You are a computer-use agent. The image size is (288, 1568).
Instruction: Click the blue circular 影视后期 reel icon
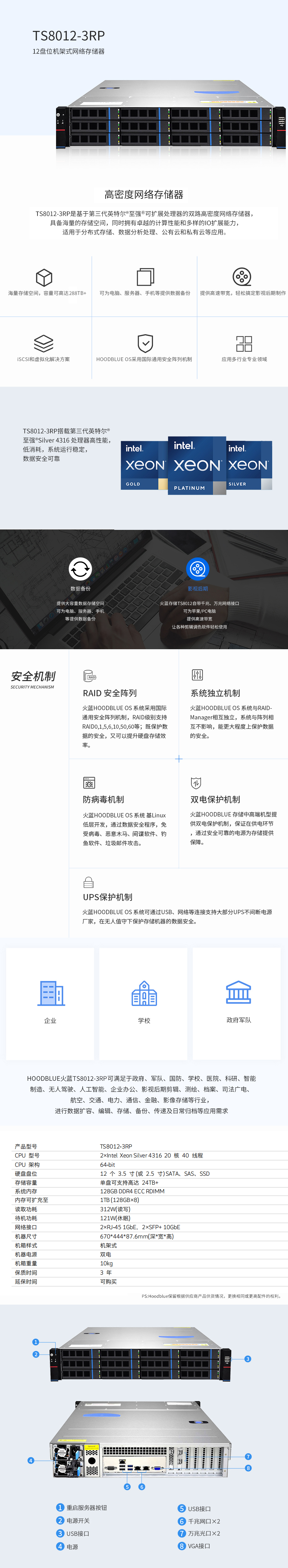197,569
